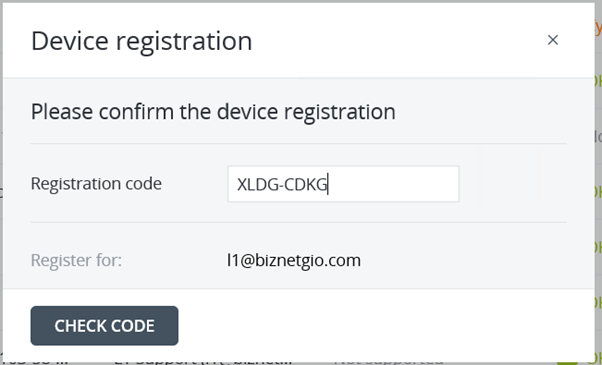Viewport: 602px width, 365px height.
Task: Click the Please confirm the device registration heading
Action: click(213, 112)
